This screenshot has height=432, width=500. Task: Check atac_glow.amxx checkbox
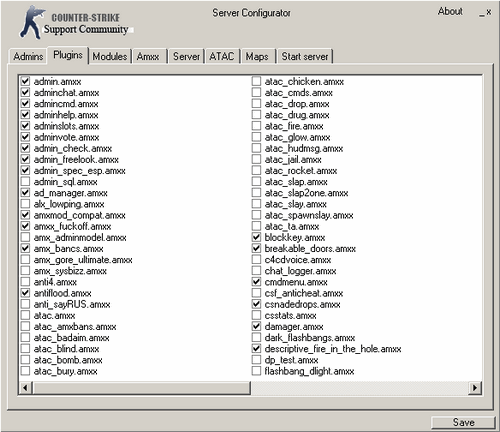pos(256,137)
